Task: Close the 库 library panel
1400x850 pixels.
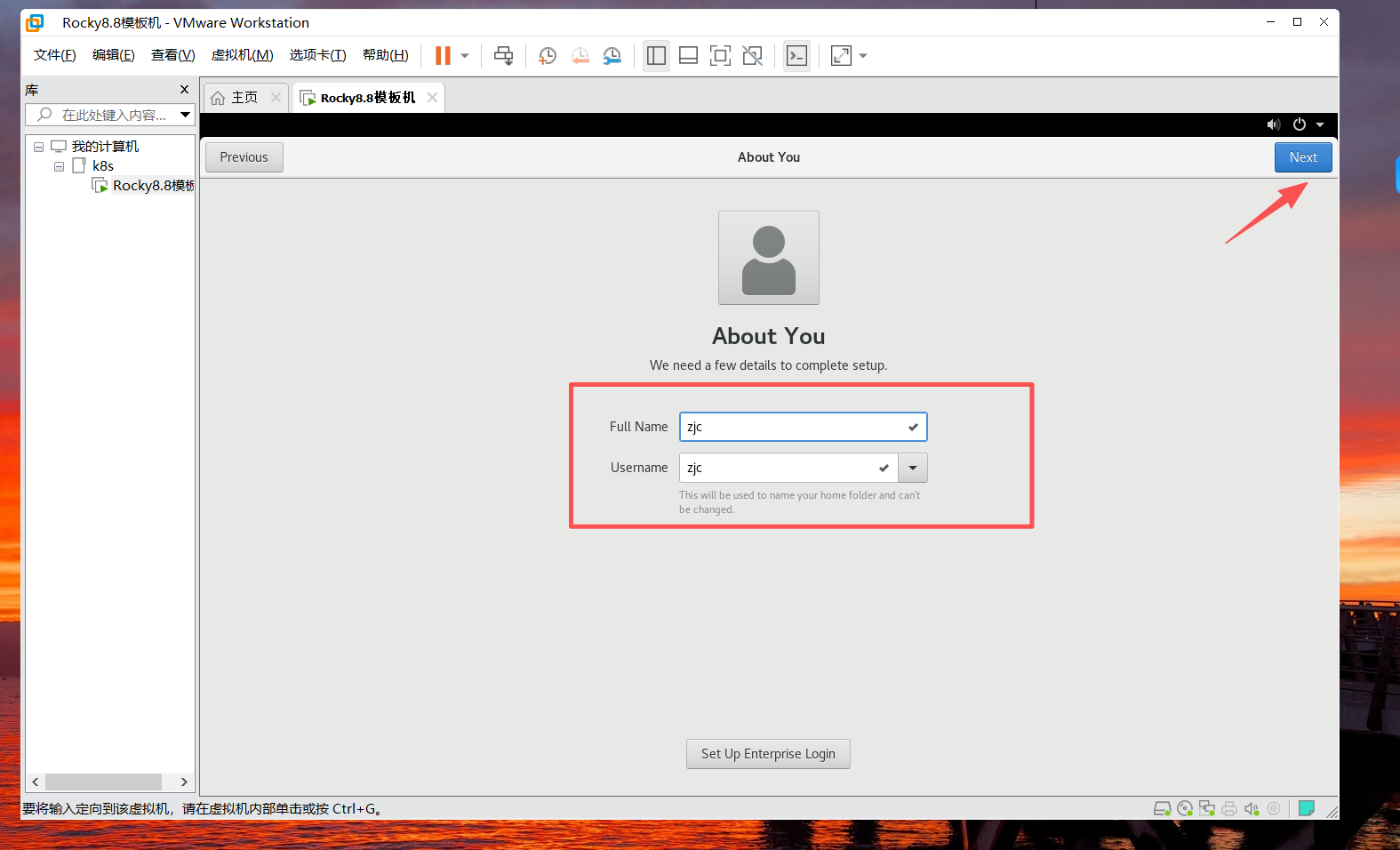Action: coord(184,90)
